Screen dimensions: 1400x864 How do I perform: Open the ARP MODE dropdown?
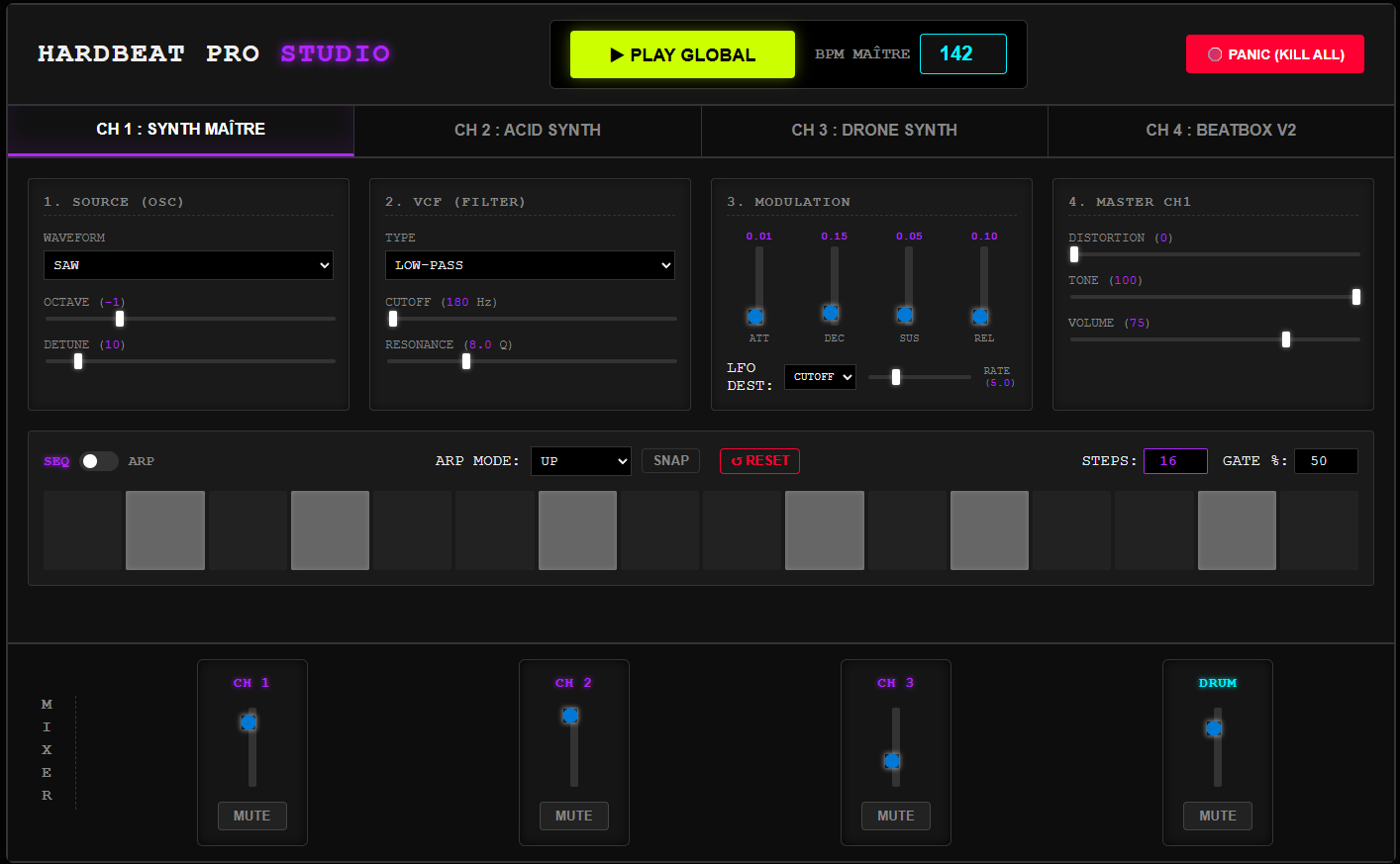point(580,460)
